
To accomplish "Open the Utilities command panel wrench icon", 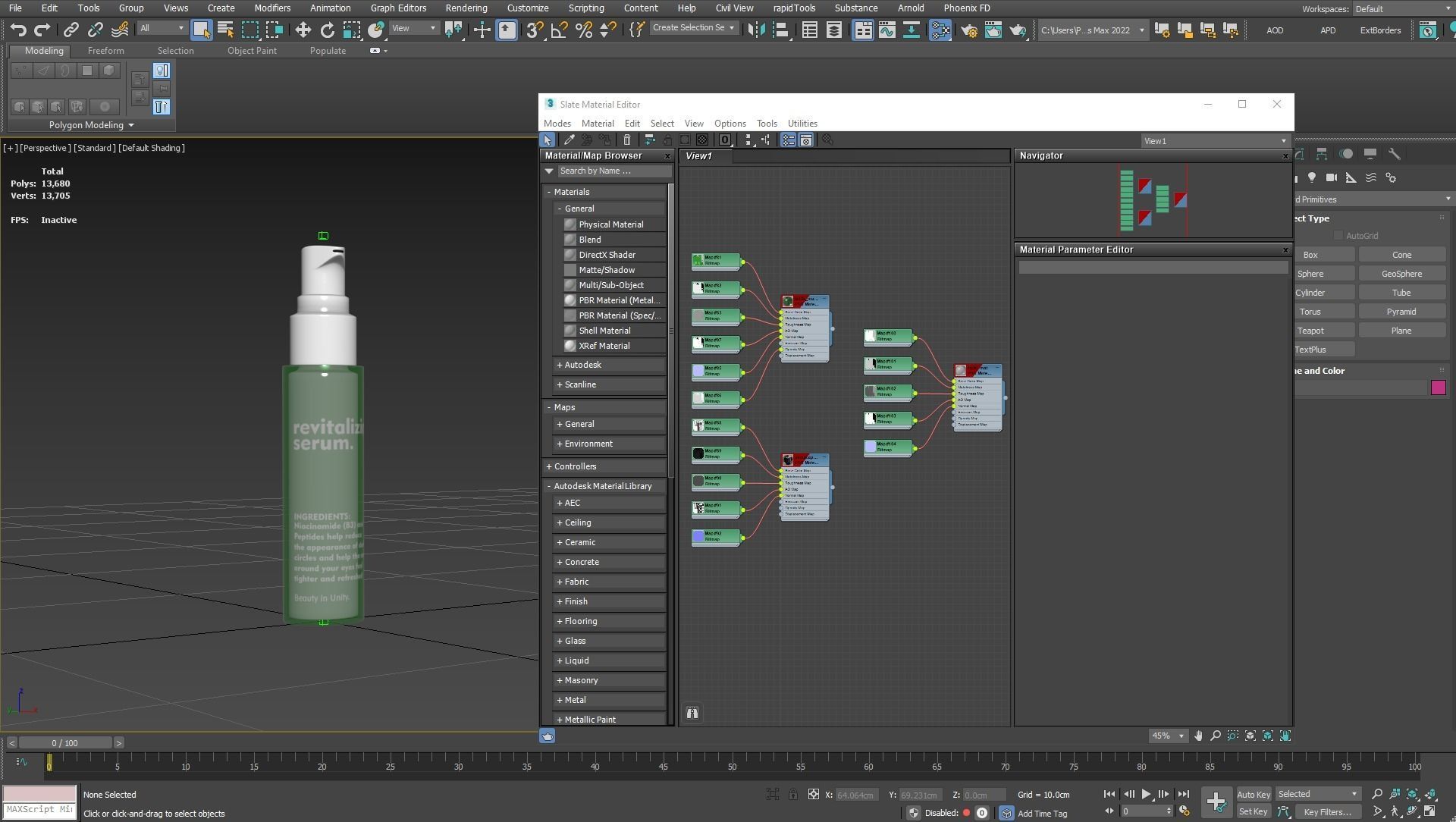I will pos(1394,153).
